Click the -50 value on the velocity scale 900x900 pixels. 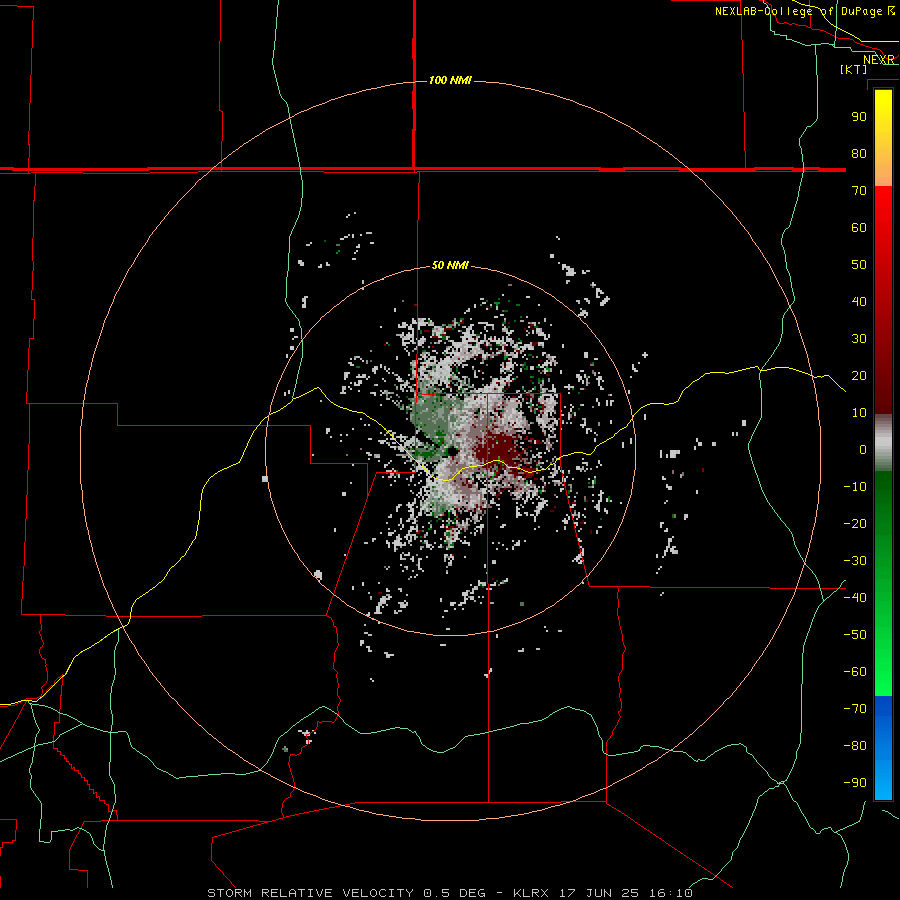(855, 634)
